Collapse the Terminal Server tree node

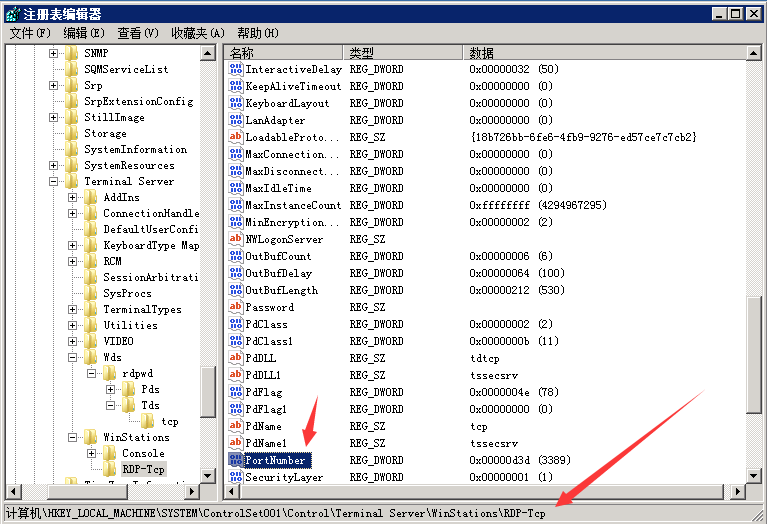(53, 182)
